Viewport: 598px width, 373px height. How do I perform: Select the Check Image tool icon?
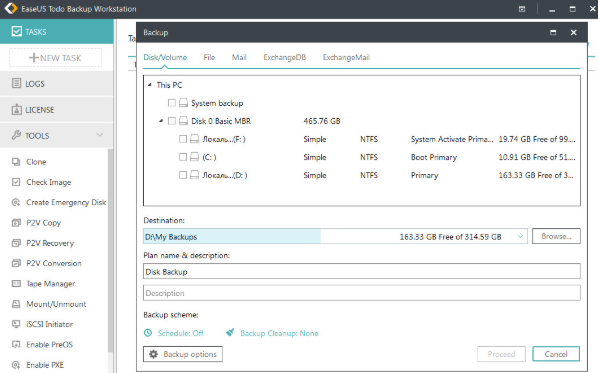[x=16, y=182]
